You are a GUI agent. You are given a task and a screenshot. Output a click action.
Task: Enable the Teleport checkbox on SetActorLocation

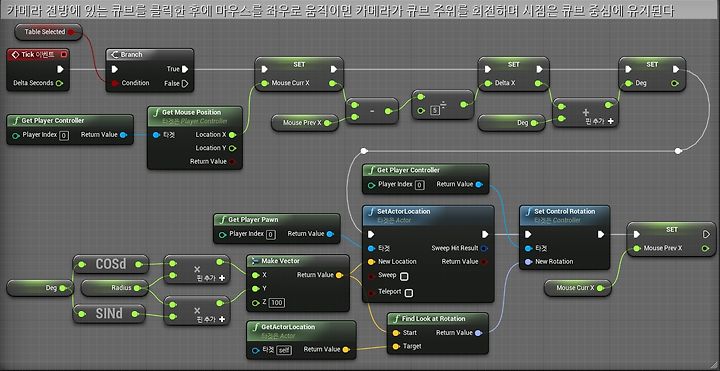pyautogui.click(x=408, y=292)
